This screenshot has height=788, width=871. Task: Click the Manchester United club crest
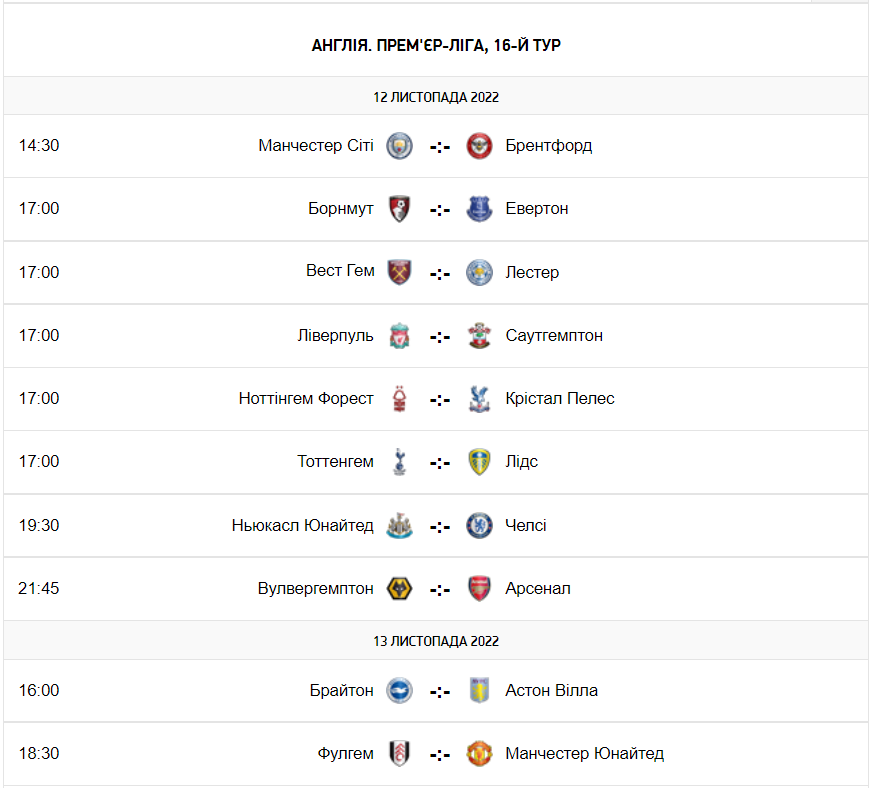(480, 753)
